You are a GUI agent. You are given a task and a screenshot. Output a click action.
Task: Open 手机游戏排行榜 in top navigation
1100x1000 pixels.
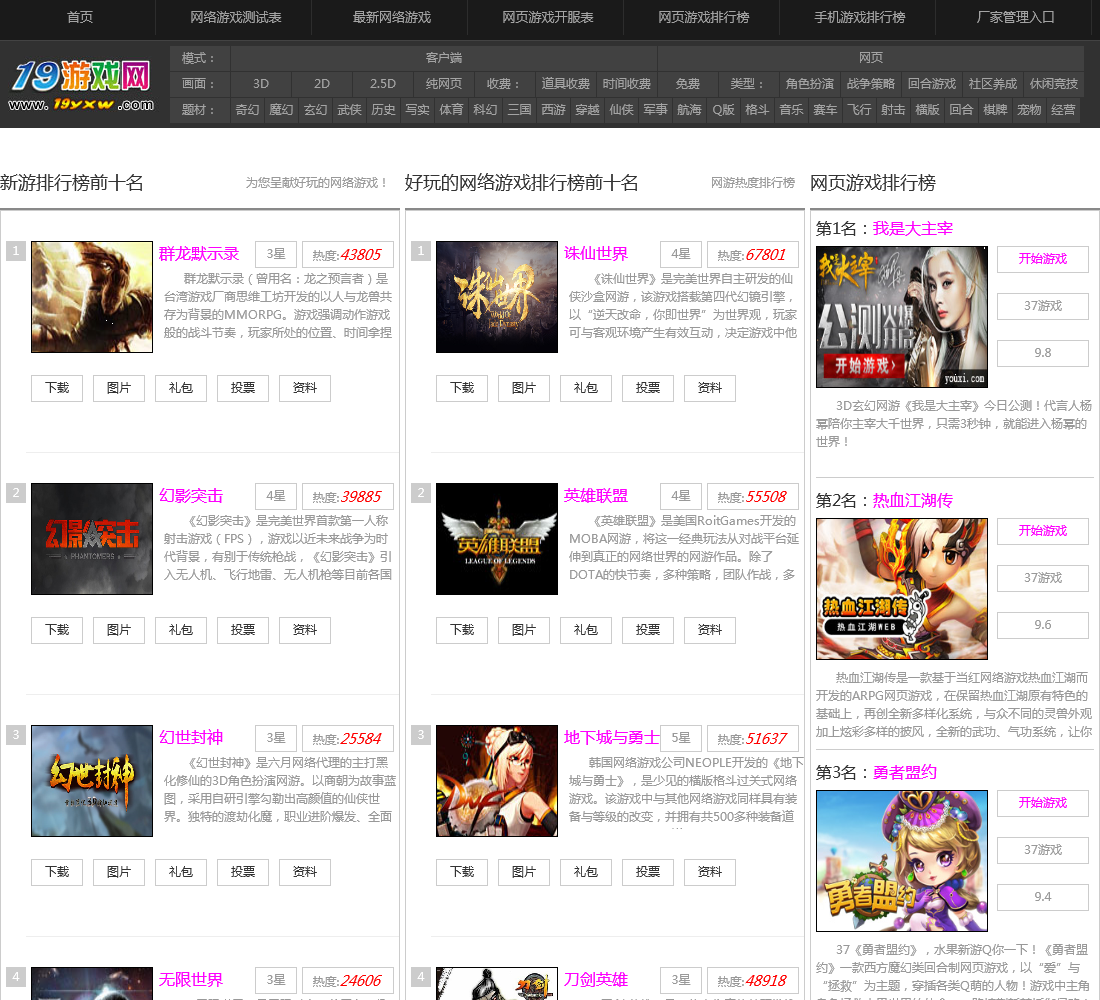859,18
